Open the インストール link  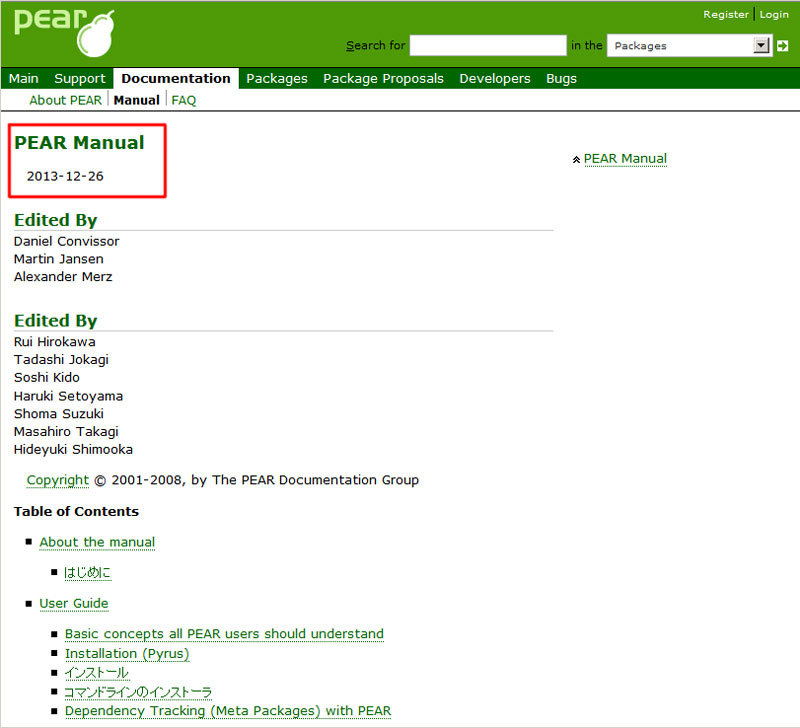tap(97, 673)
